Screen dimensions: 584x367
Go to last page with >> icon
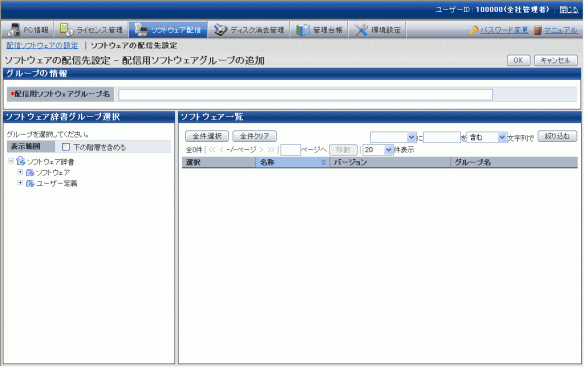(271, 149)
